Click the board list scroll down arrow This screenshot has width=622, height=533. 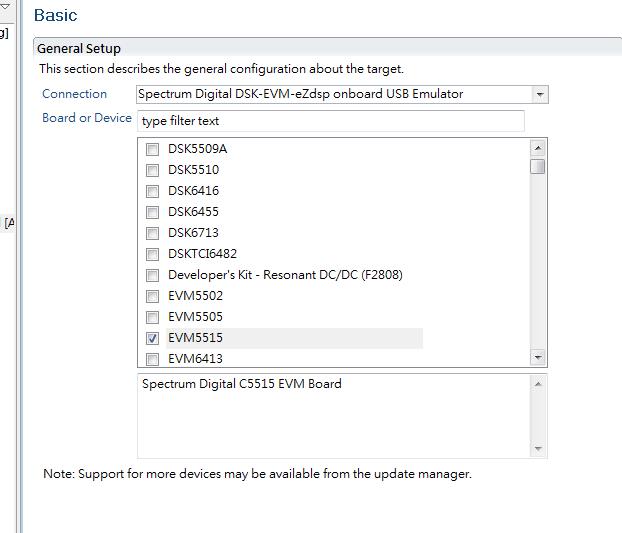point(538,357)
